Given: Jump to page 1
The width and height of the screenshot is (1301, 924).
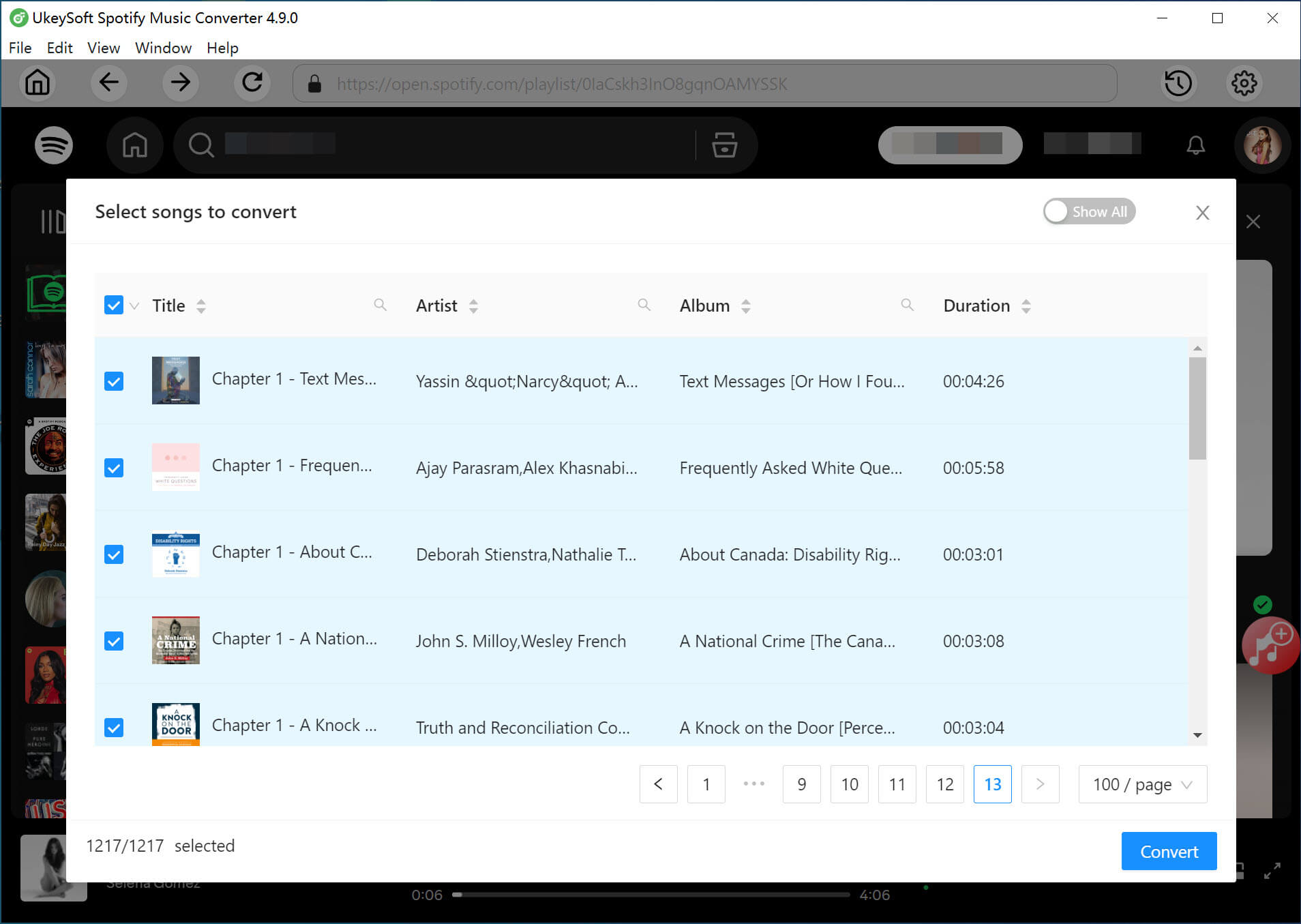Looking at the screenshot, I should tap(706, 784).
